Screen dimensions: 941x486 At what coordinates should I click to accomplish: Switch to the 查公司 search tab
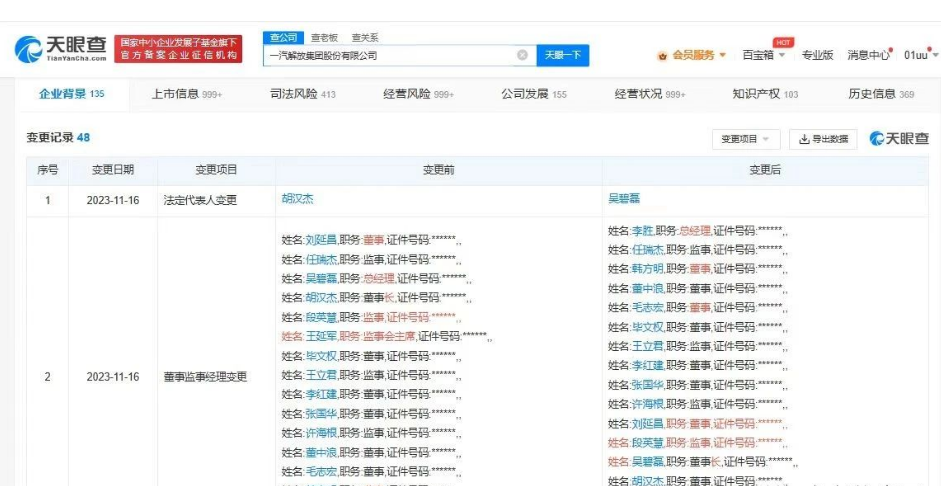283,37
